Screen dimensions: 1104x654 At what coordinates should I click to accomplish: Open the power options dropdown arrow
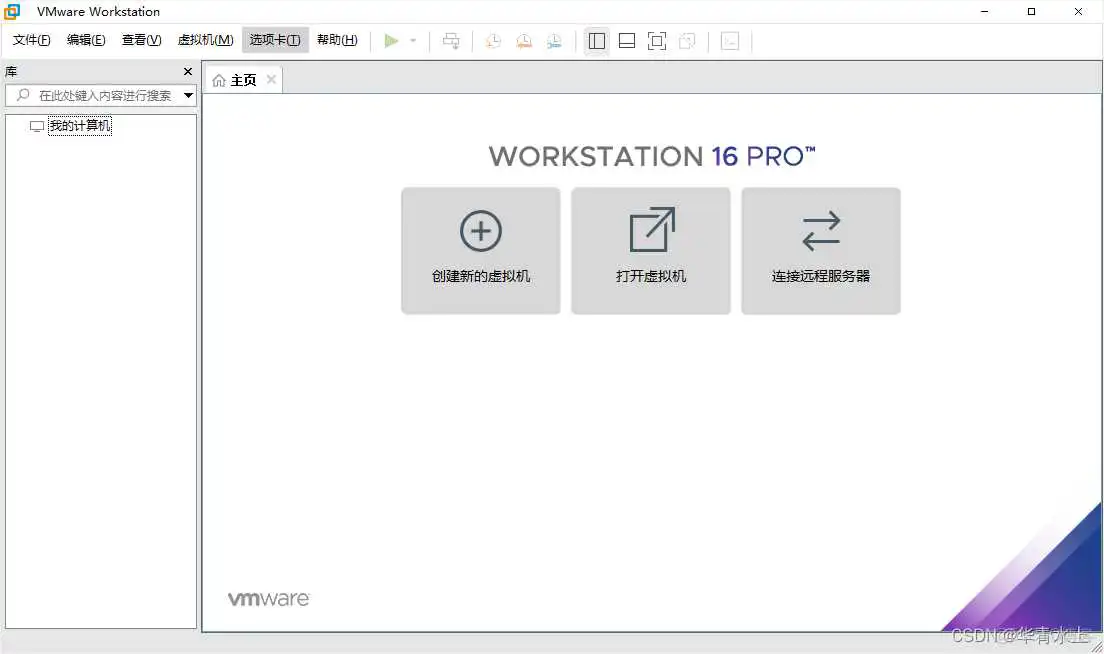[412, 41]
